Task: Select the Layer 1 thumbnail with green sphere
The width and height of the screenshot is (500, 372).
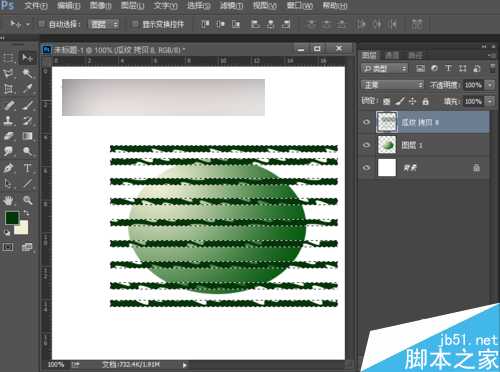Action: [387, 145]
